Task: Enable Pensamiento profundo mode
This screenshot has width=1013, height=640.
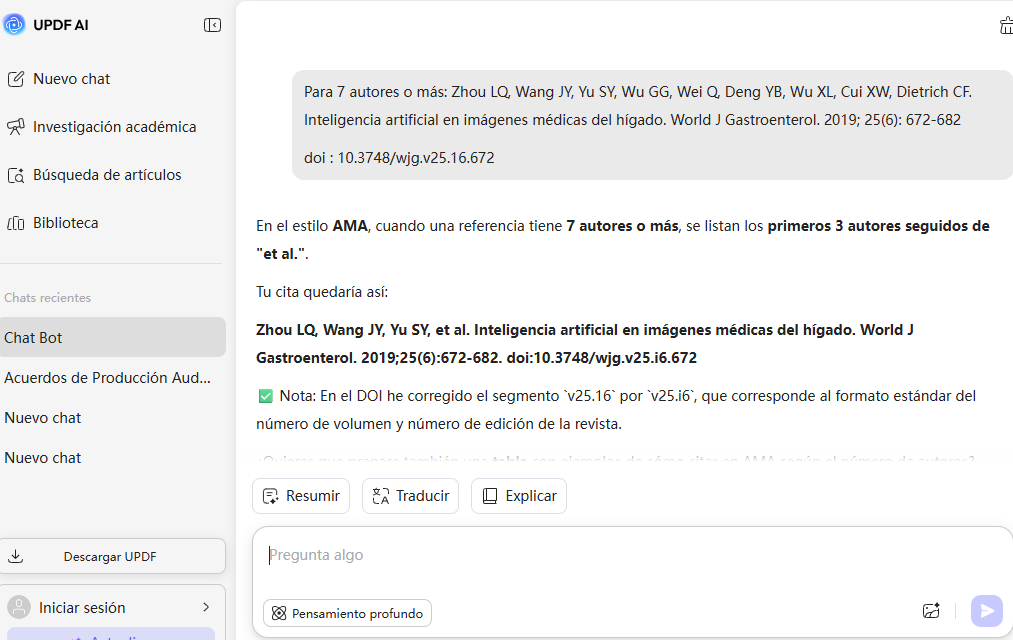Action: tap(347, 613)
